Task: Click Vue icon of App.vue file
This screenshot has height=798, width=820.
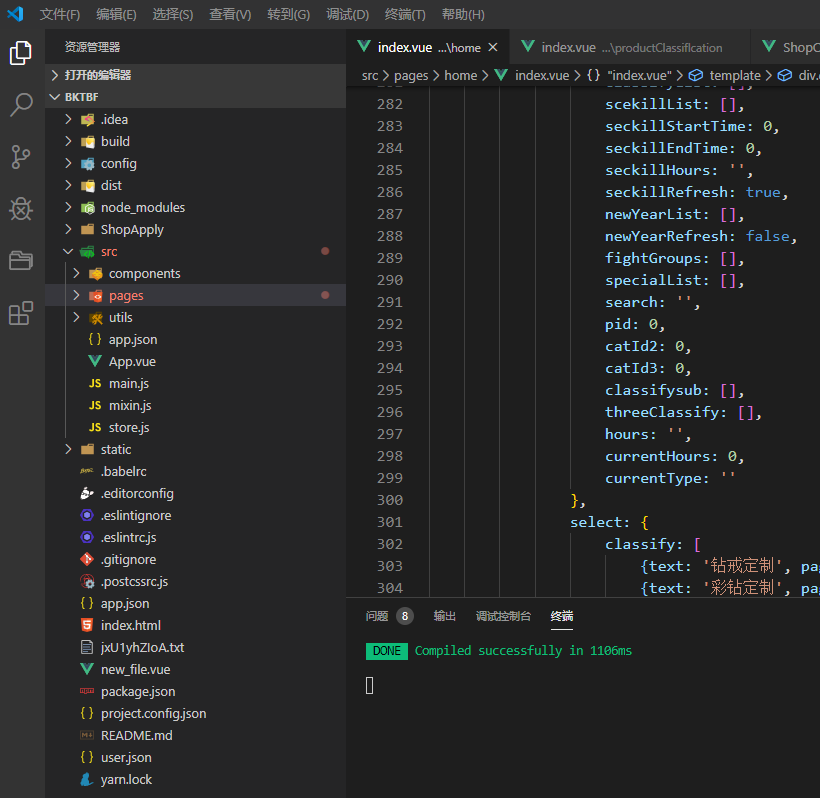Action: 95,361
